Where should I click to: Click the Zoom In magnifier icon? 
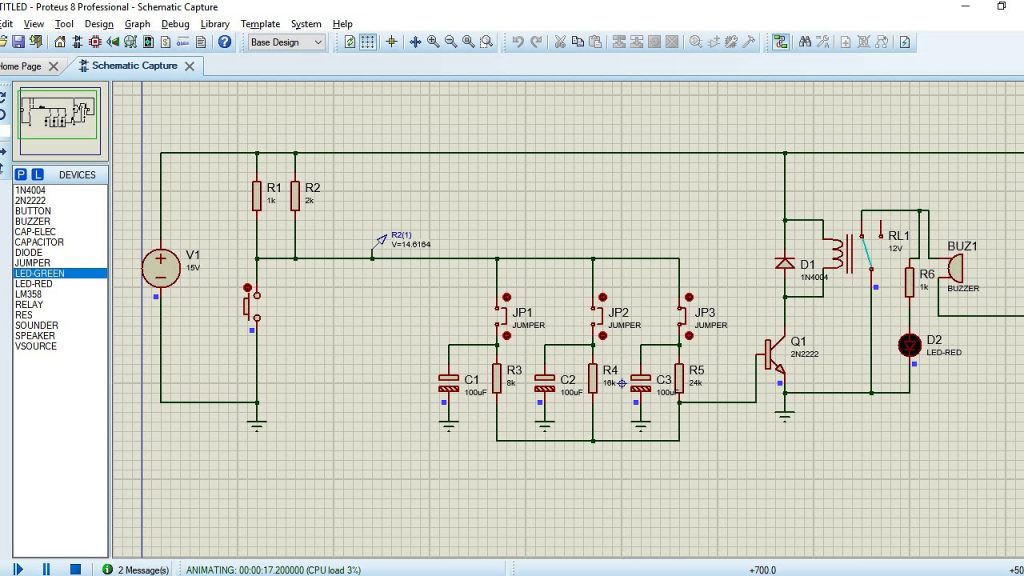[433, 42]
